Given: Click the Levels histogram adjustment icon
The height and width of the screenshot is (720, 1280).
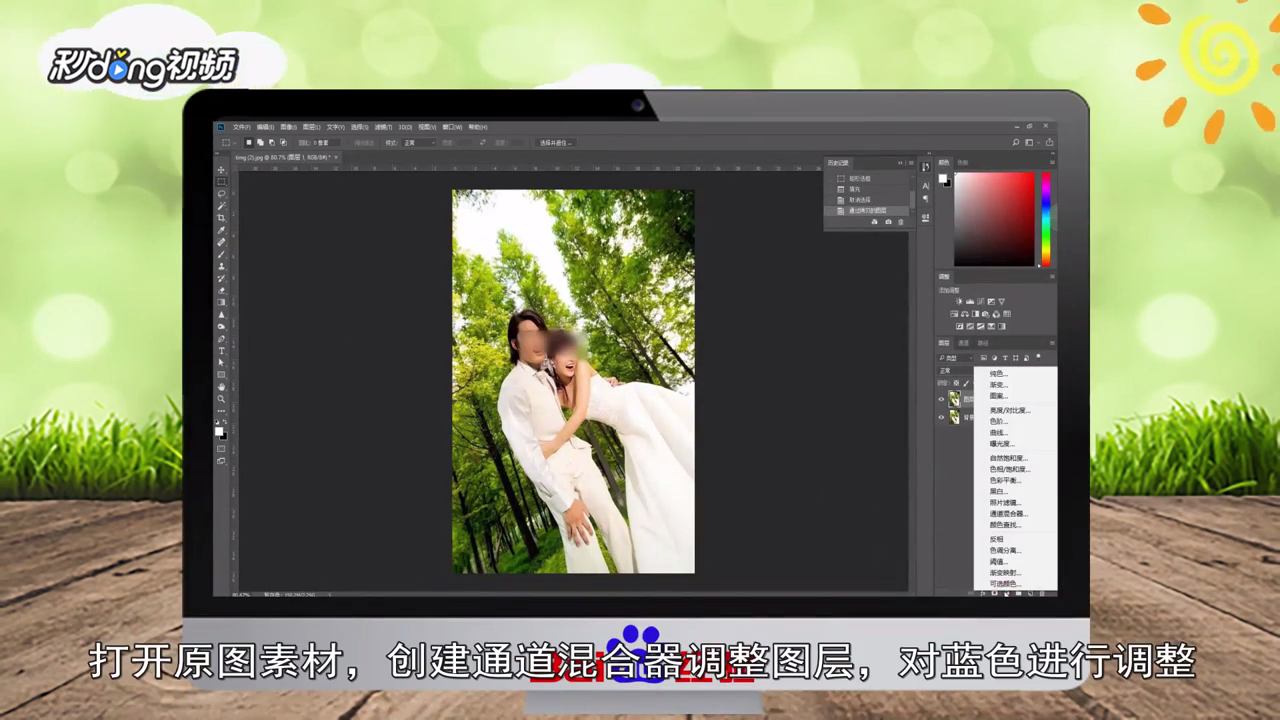Looking at the screenshot, I should pyautogui.click(x=970, y=301).
